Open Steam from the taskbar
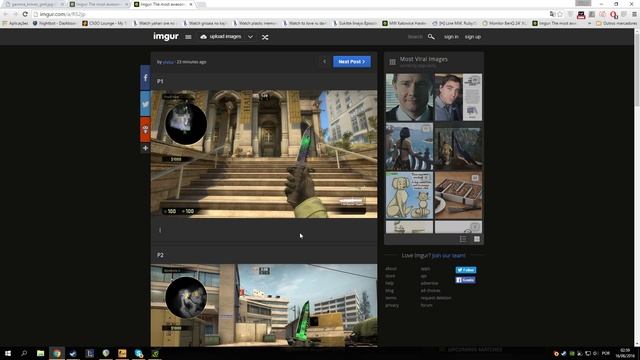 click(73, 353)
